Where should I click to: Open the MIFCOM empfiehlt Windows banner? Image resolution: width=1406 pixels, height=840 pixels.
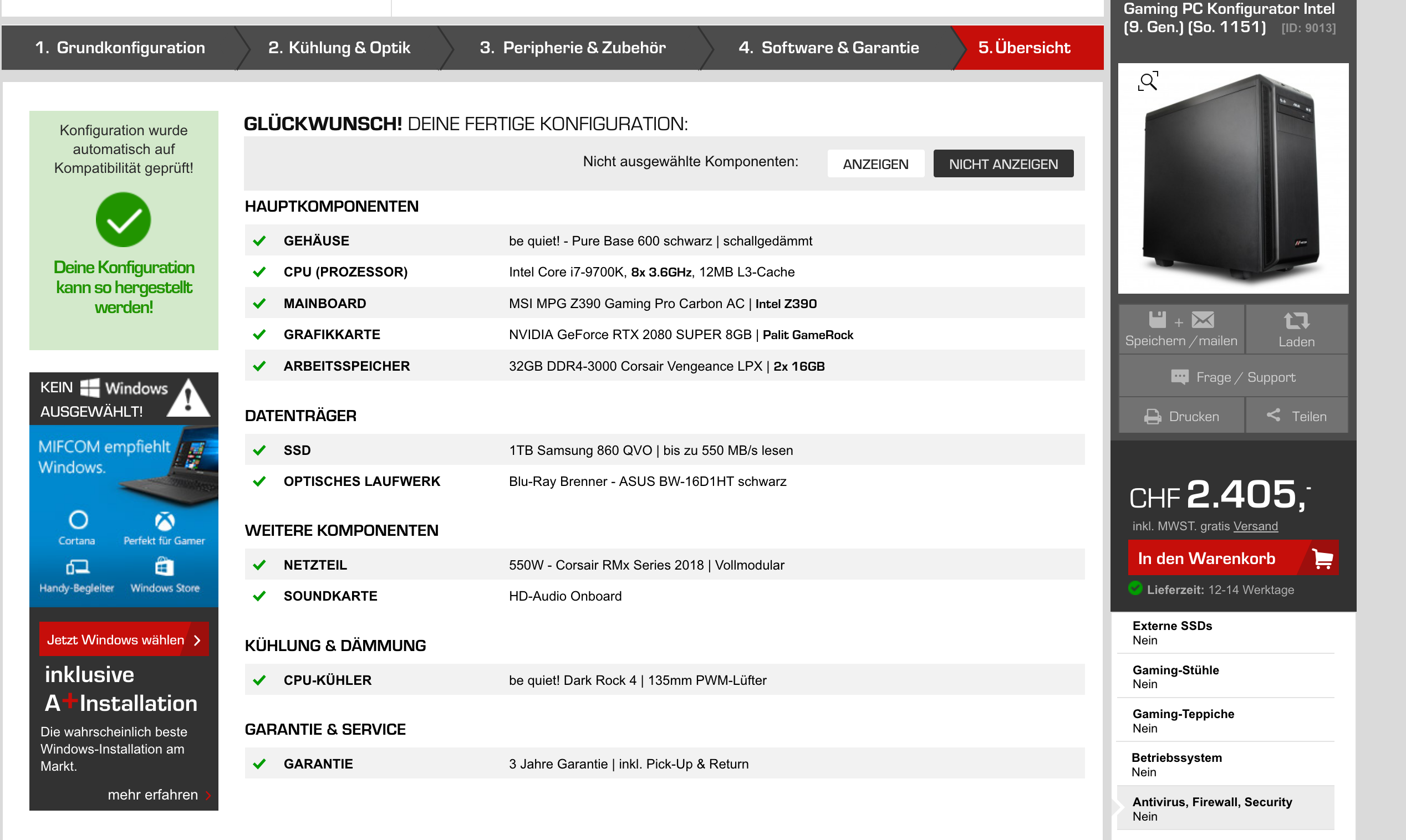tap(124, 516)
